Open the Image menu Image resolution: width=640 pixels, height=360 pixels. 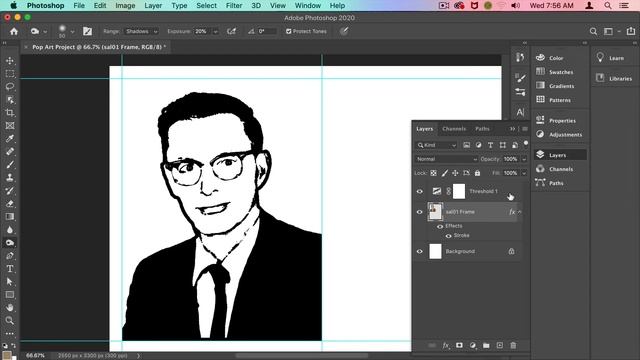[125, 6]
